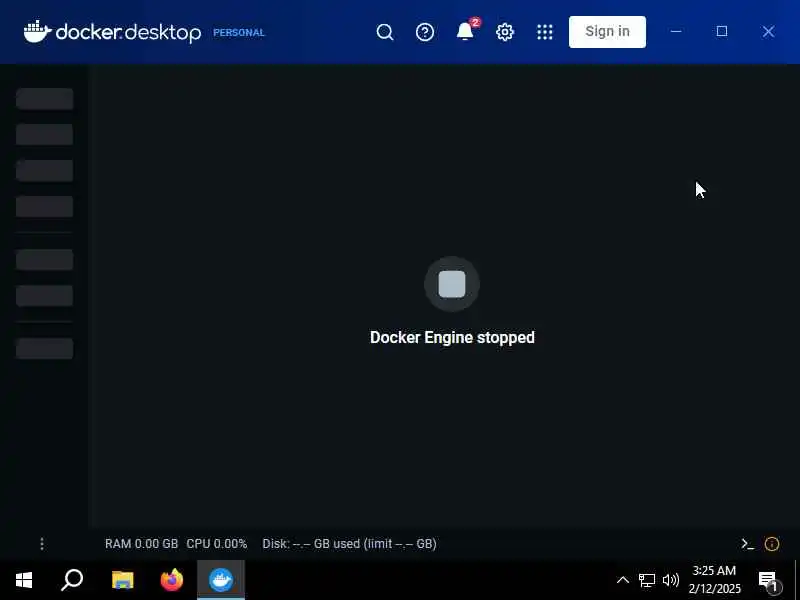Open the terminal icon in status bar
Image resolution: width=800 pixels, height=600 pixels.
click(747, 544)
